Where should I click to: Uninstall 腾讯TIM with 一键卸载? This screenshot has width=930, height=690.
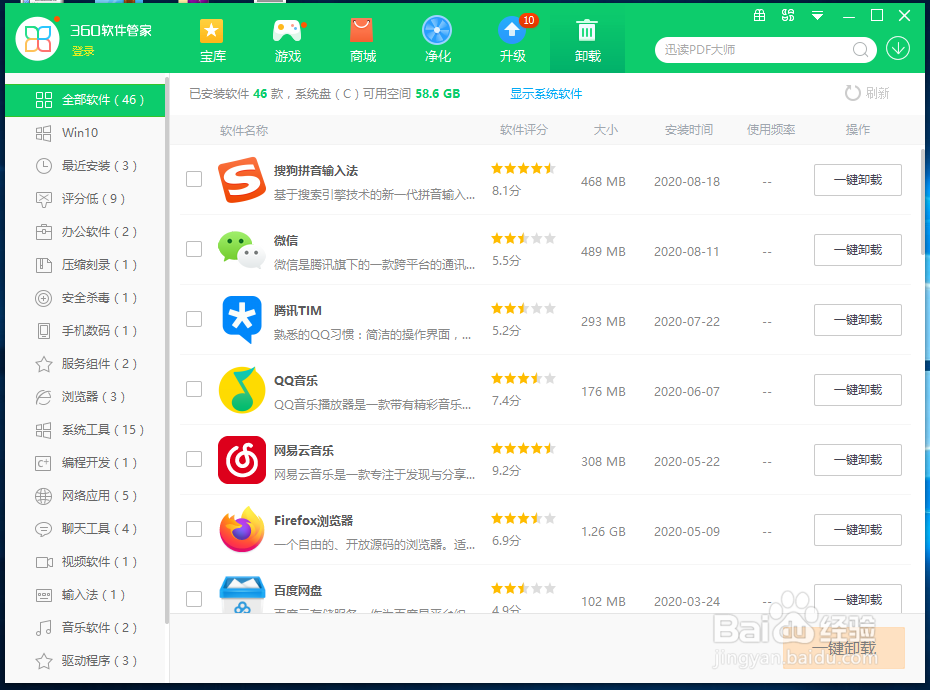pos(858,320)
